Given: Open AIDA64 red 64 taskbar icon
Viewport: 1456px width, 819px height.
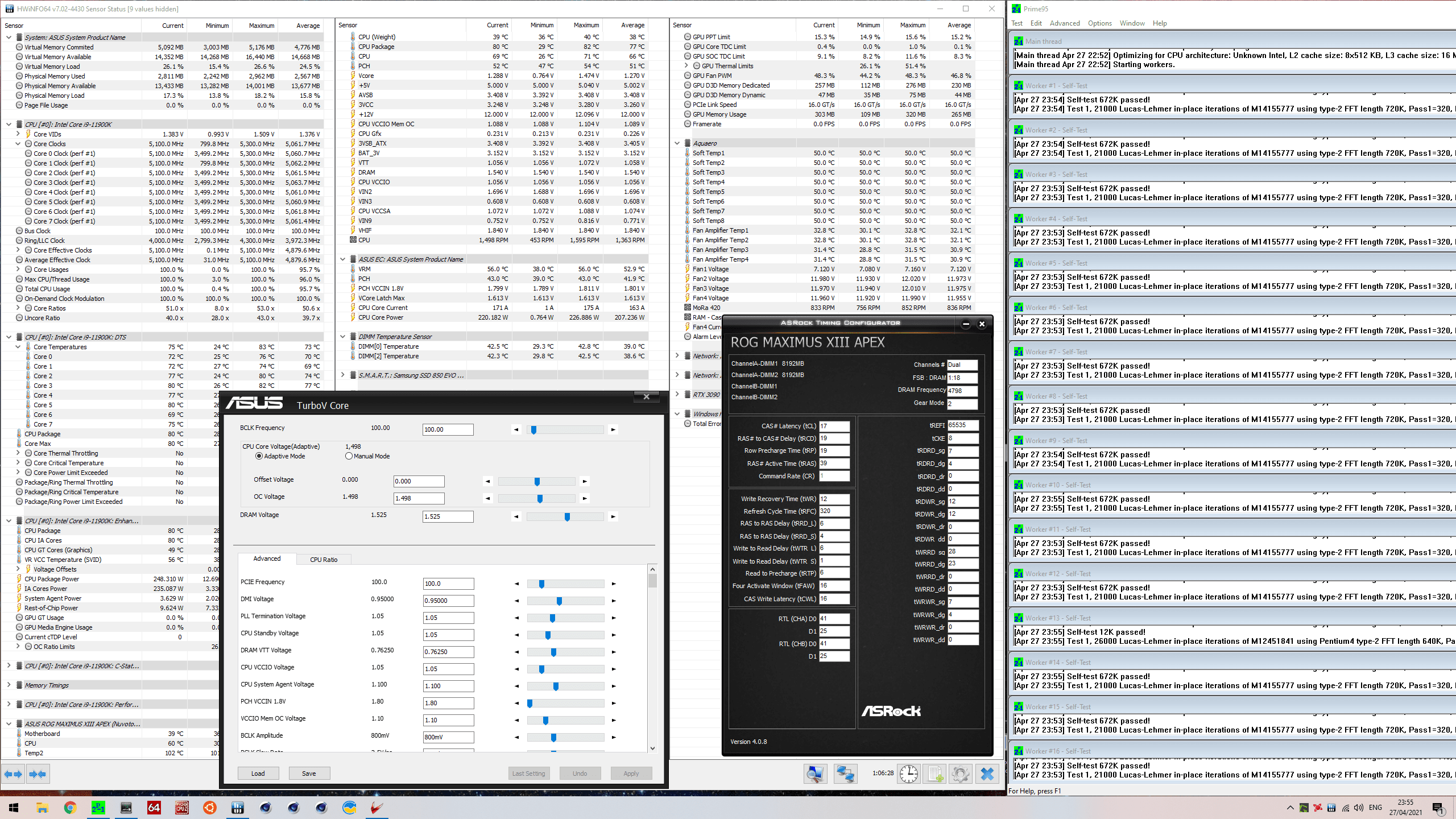Looking at the screenshot, I should (154, 808).
